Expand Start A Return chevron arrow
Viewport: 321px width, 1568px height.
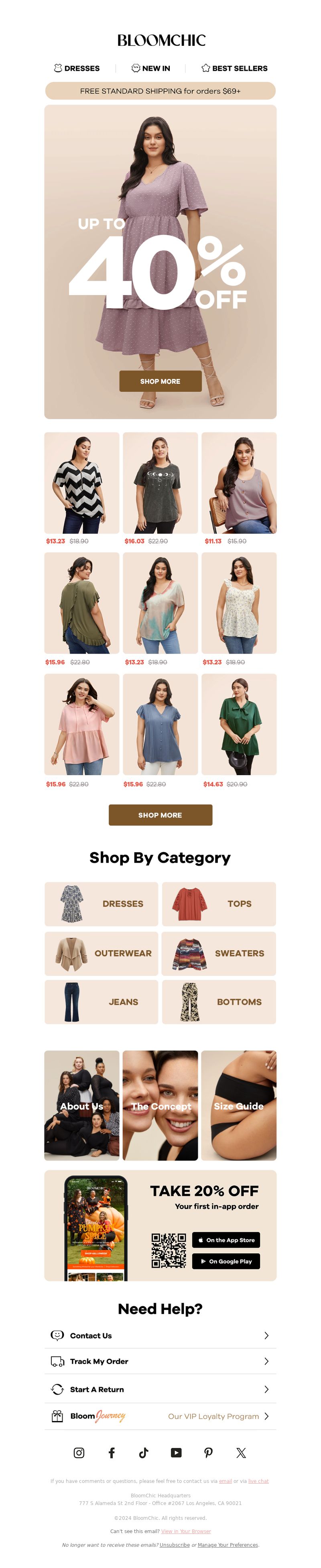click(x=266, y=1389)
